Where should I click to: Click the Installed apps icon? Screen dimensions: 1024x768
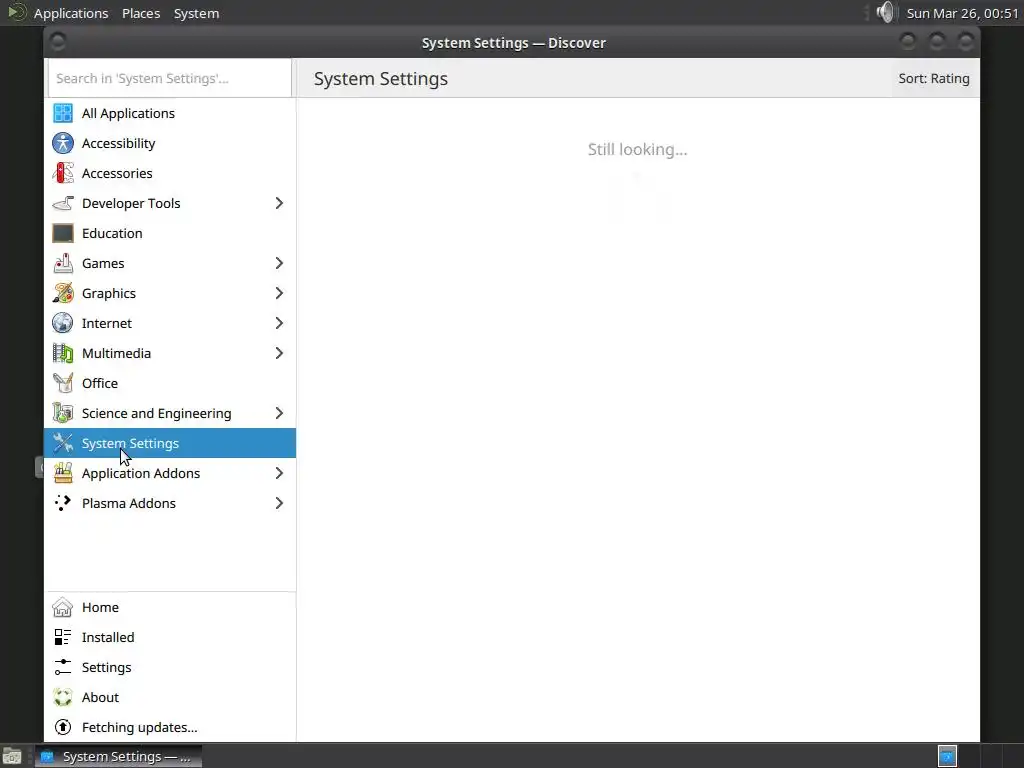[63, 637]
